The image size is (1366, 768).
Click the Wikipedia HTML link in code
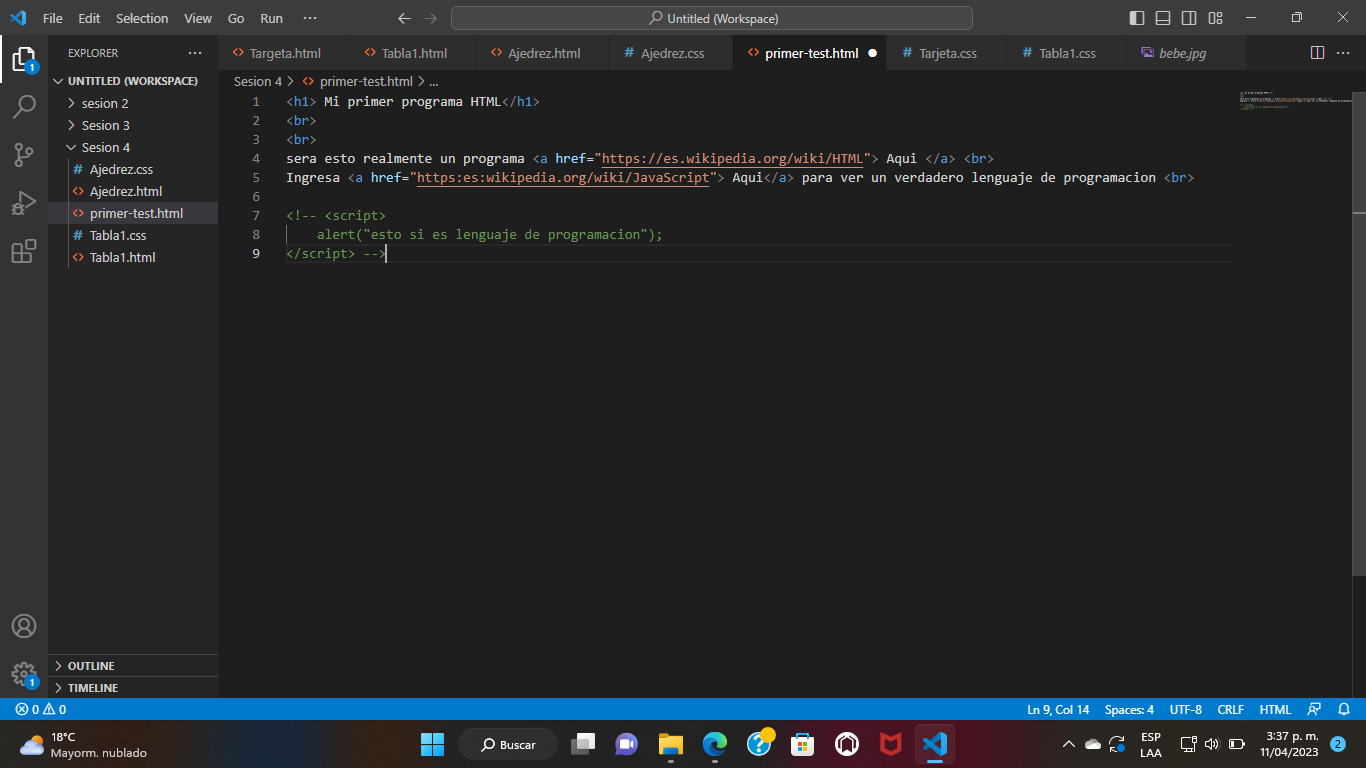(x=732, y=158)
